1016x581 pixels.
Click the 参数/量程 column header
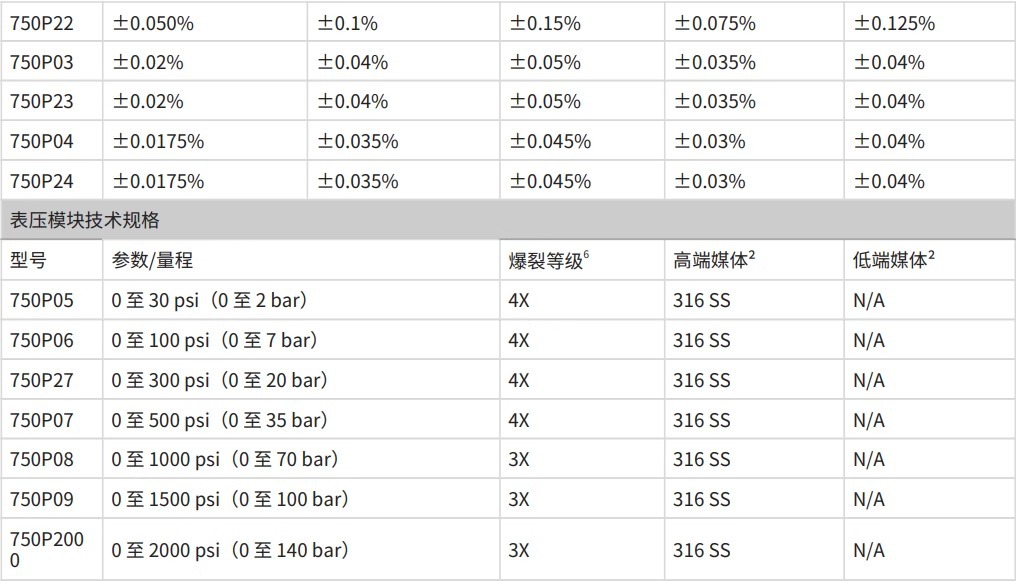[x=152, y=260]
